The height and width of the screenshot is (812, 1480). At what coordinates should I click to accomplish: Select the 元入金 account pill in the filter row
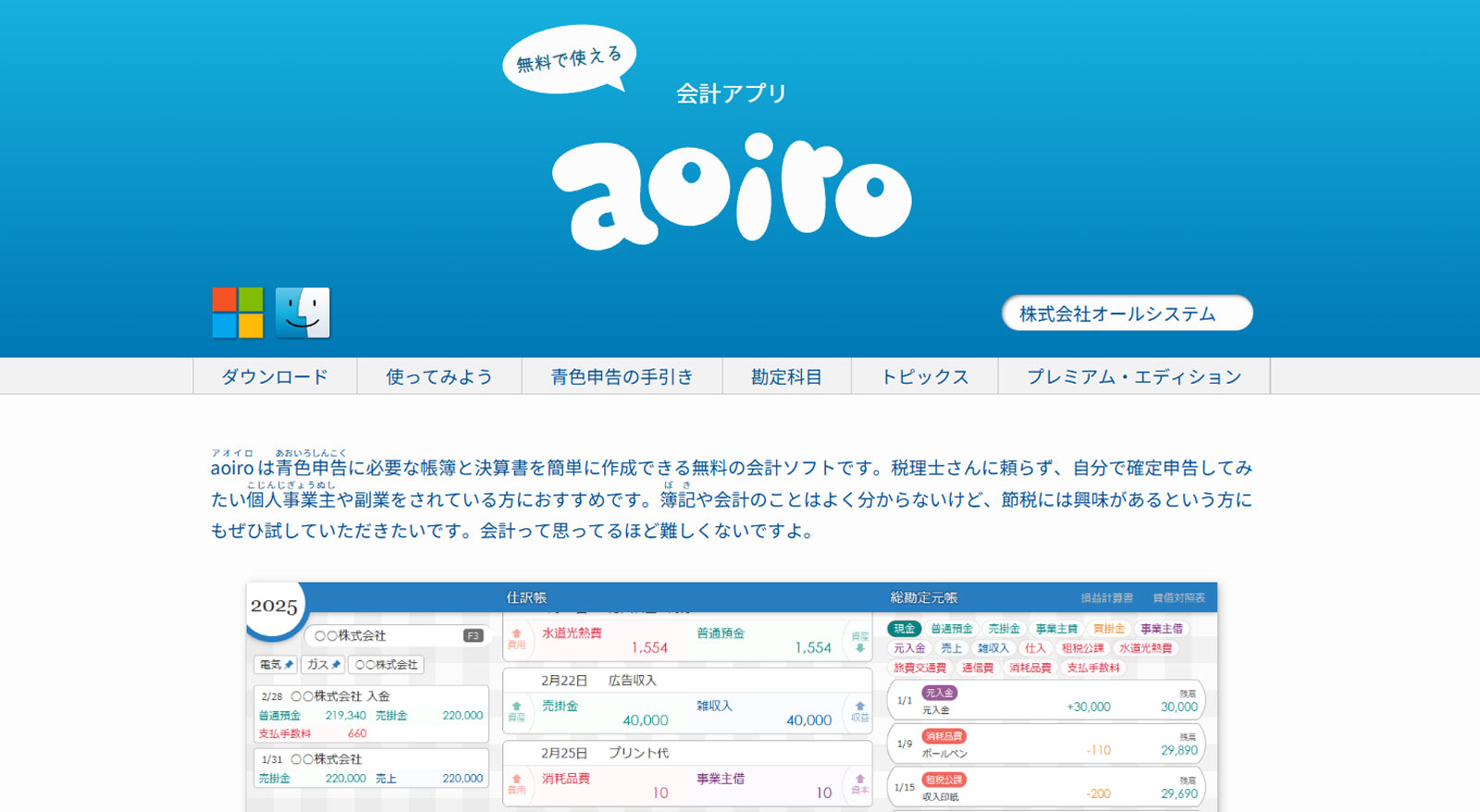pyautogui.click(x=909, y=648)
